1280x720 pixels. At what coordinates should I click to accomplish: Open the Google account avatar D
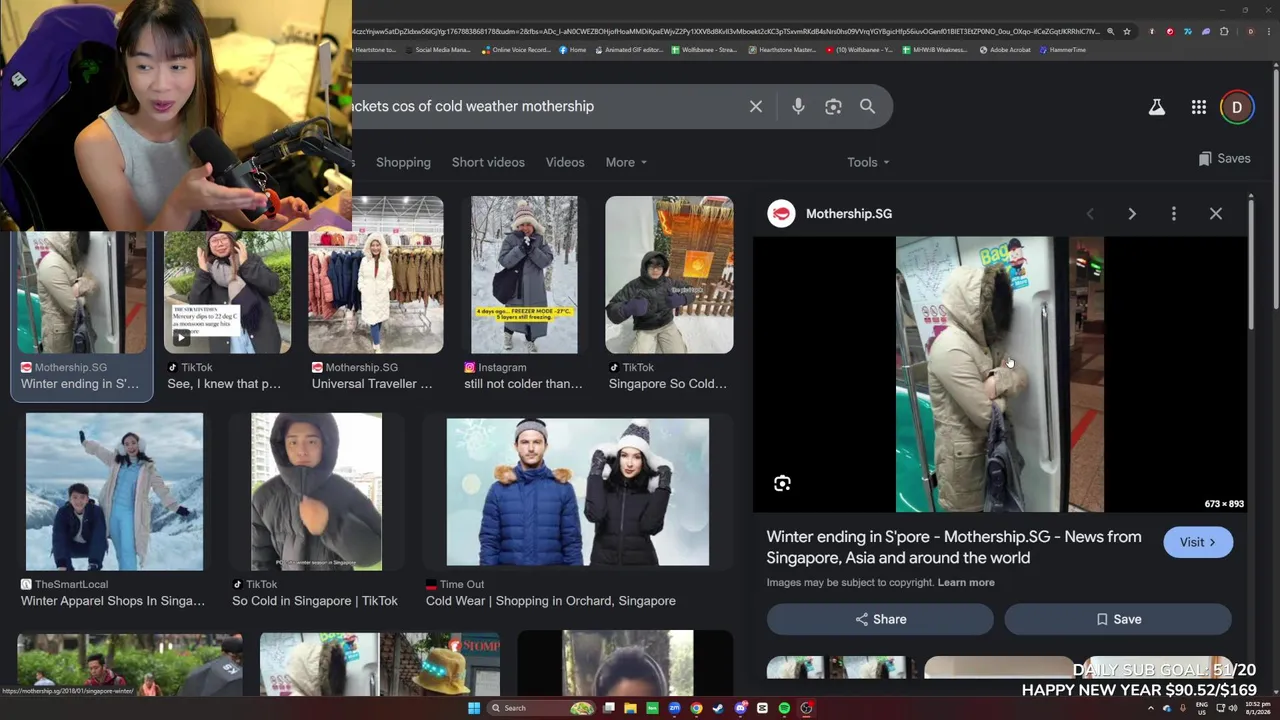point(1237,107)
